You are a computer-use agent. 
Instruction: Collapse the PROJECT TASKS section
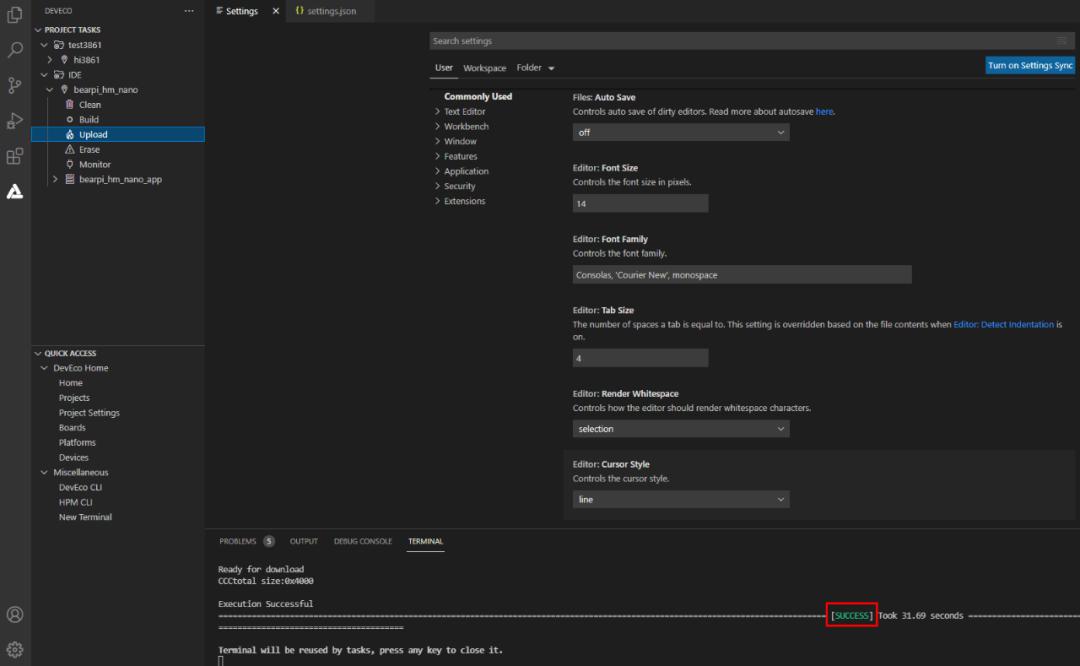pos(38,30)
